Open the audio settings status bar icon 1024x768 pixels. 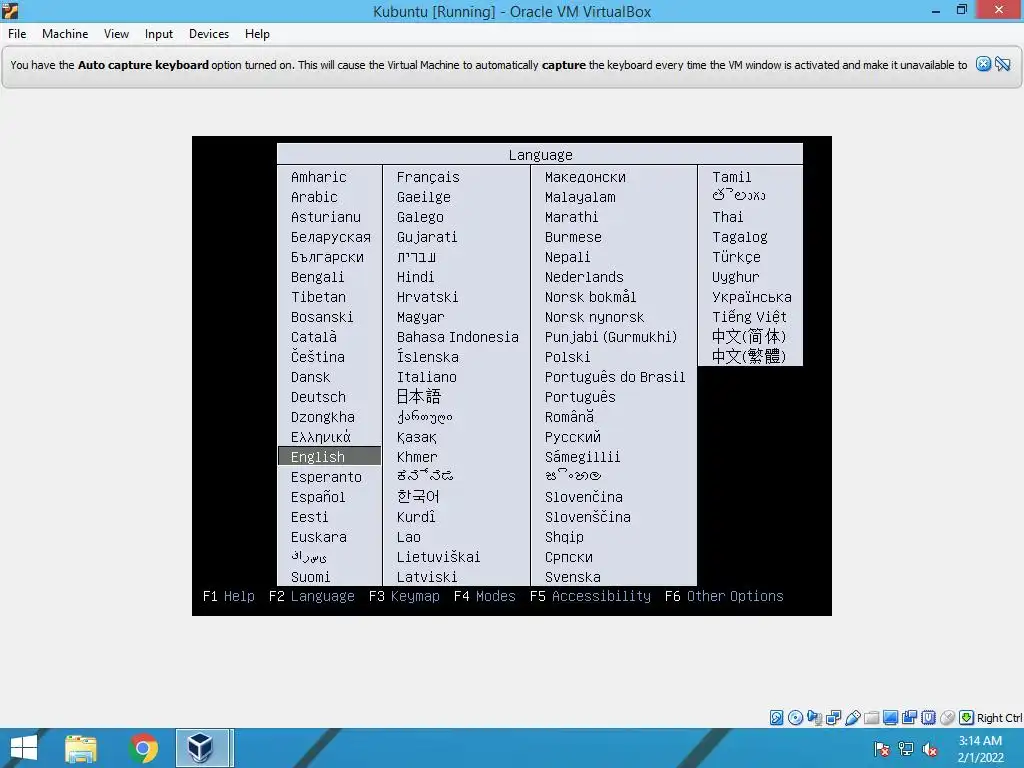[814, 718]
